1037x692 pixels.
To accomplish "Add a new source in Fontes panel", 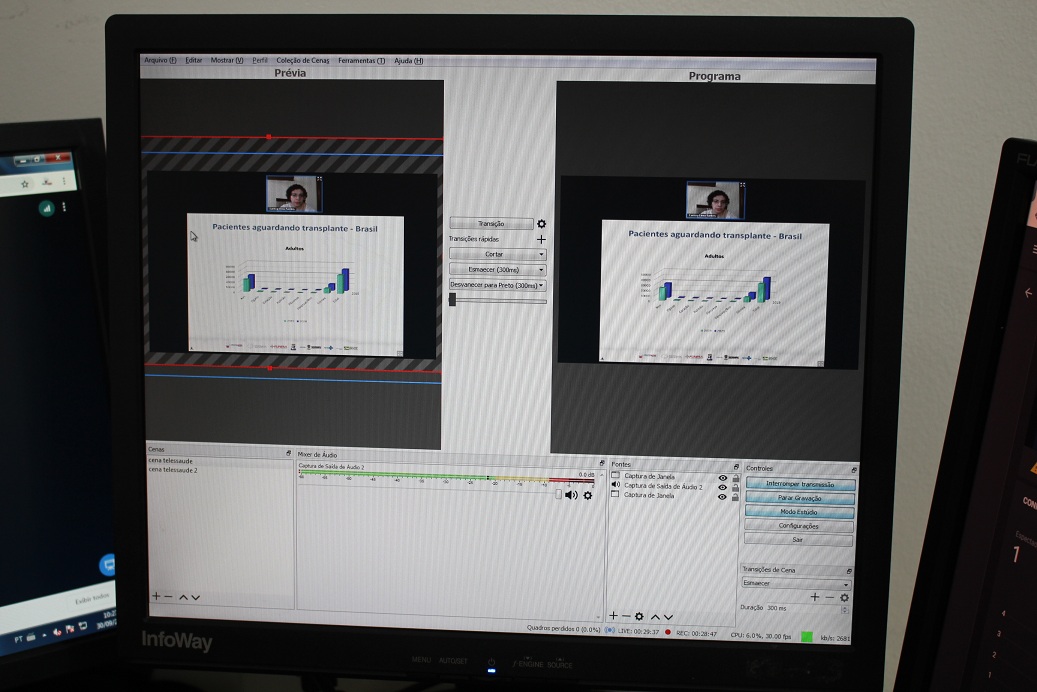I will (614, 616).
